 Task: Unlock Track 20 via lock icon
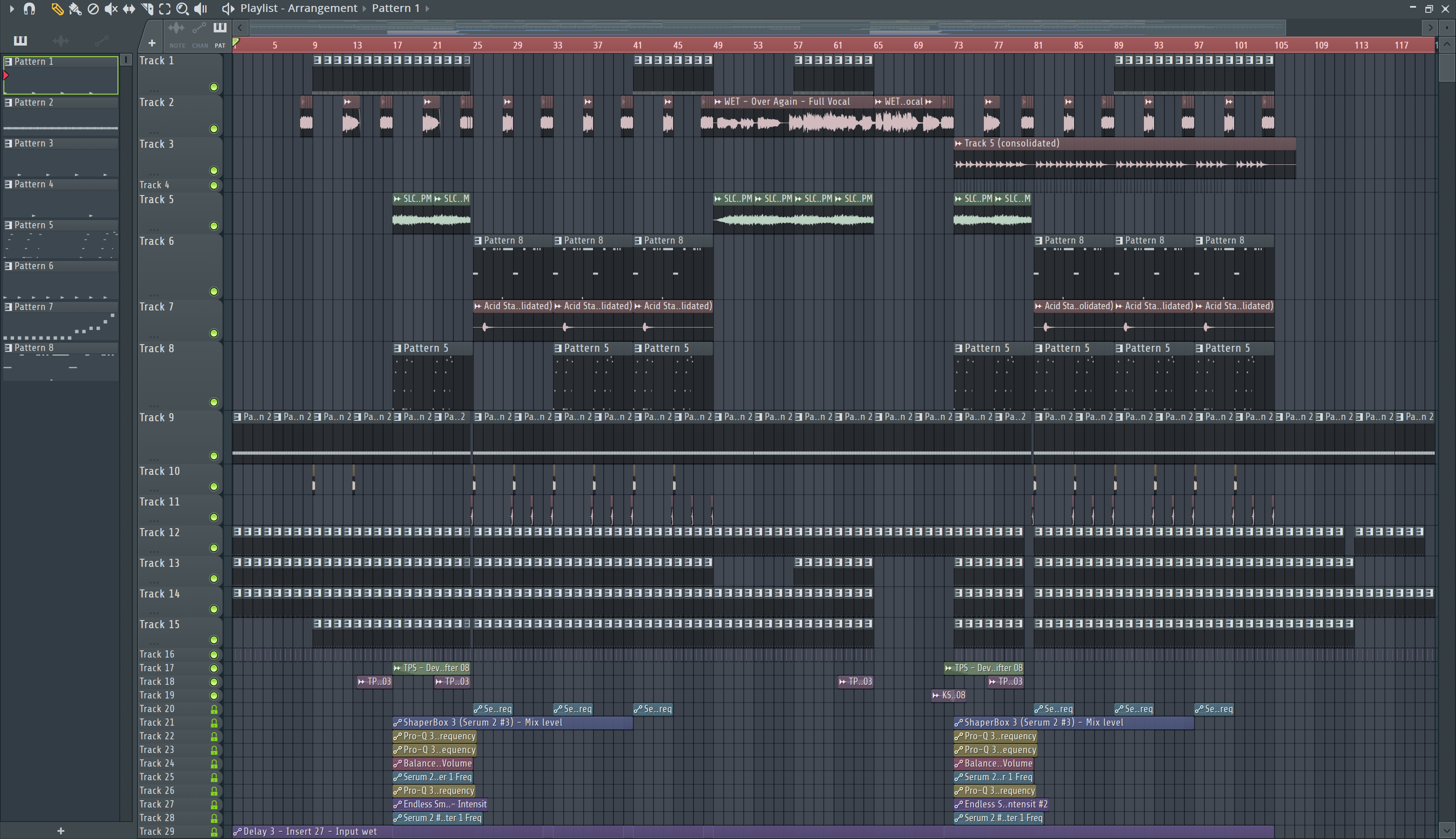[x=214, y=710]
